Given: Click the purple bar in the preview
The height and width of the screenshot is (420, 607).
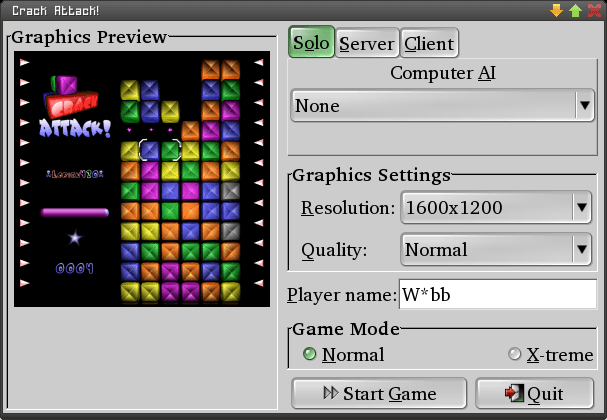Looking at the screenshot, I should pyautogui.click(x=75, y=212).
